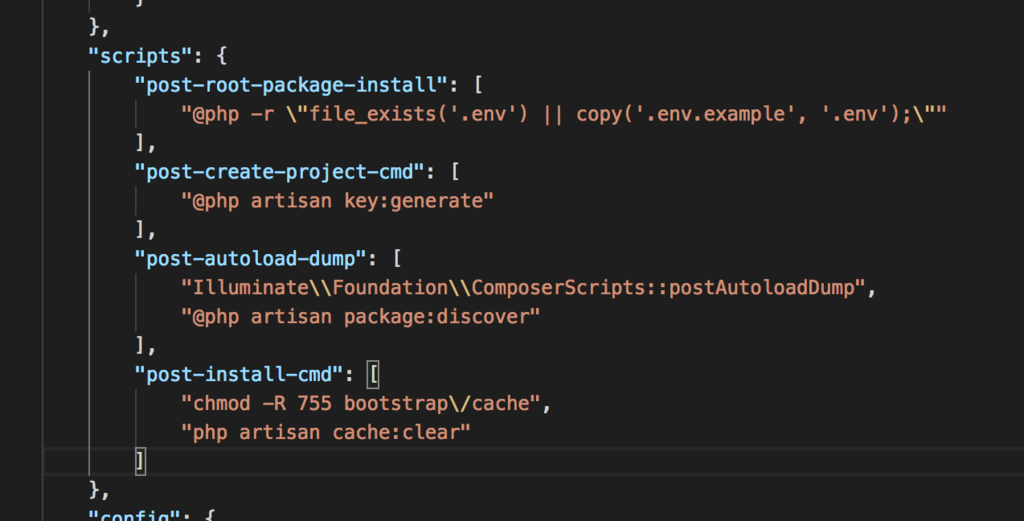Click the opening brace after "scripts"

point(221,56)
